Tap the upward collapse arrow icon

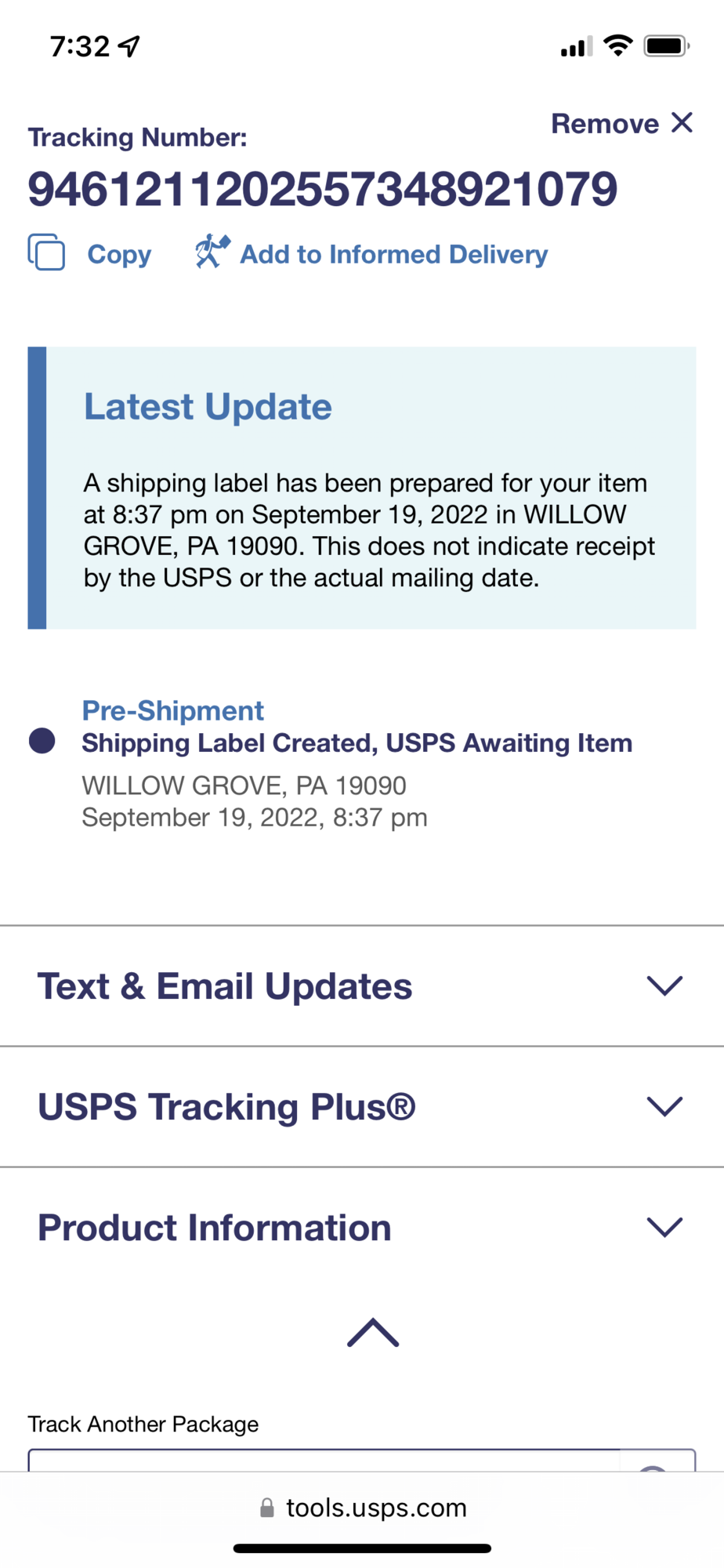[x=373, y=1333]
